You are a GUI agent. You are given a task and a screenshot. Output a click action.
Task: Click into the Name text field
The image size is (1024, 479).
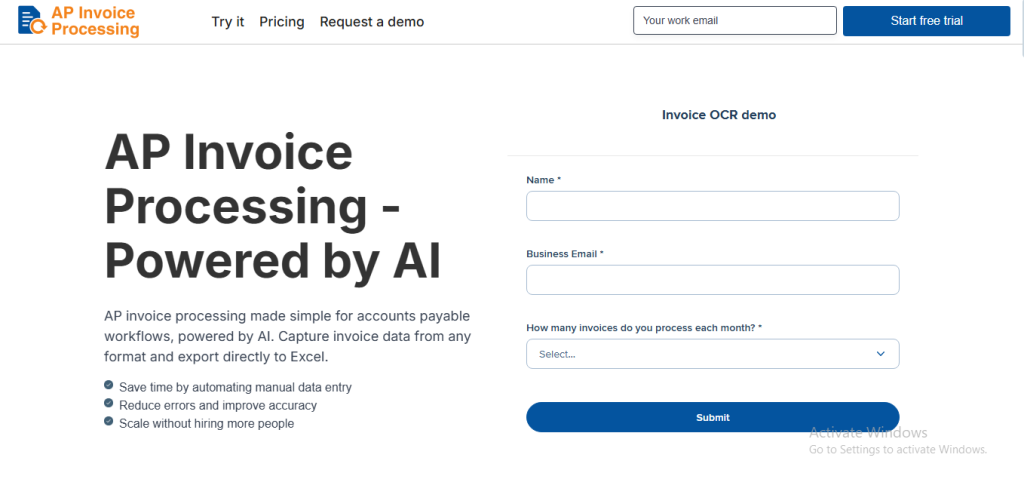pyautogui.click(x=712, y=206)
